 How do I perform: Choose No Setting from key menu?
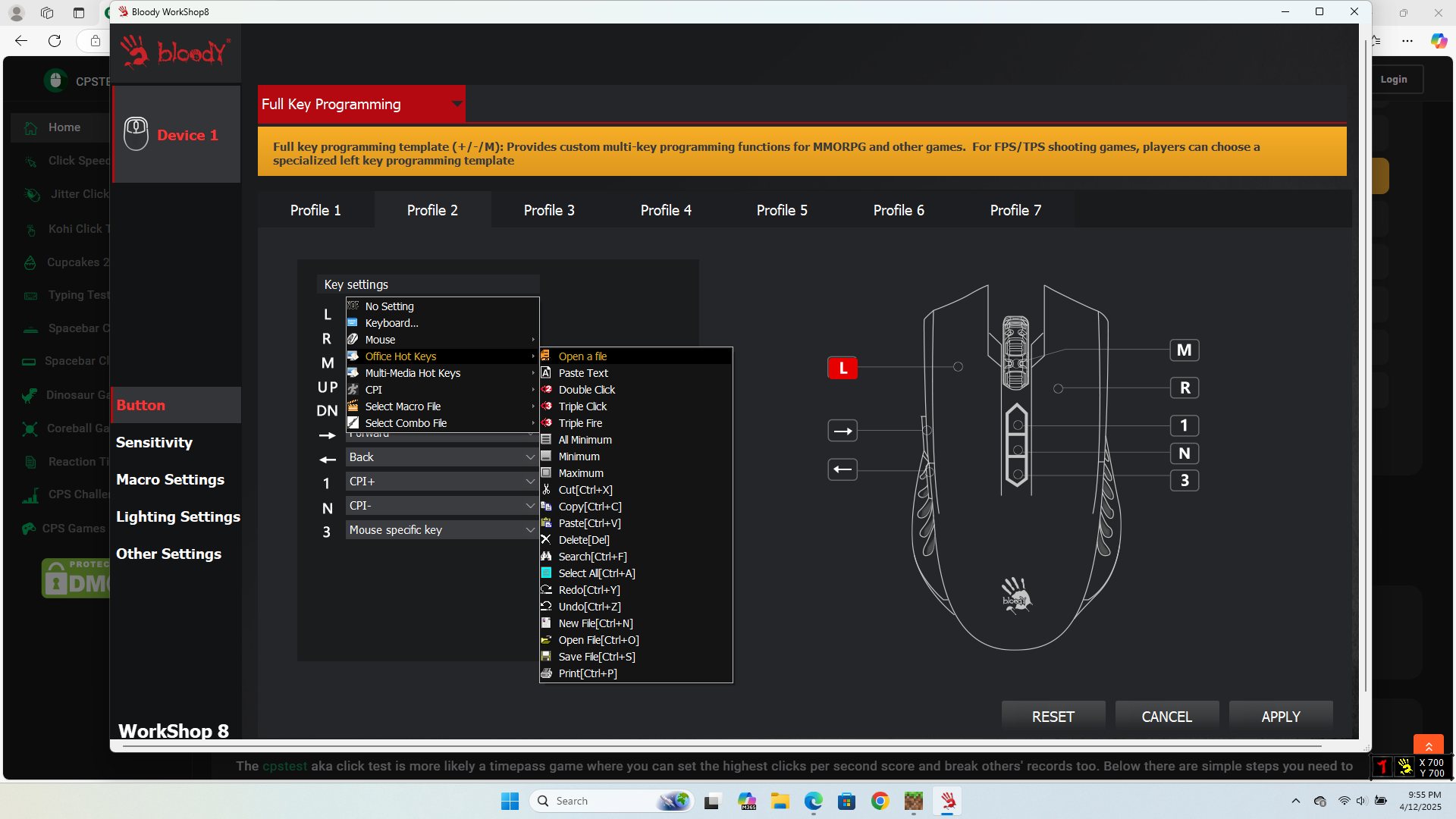coord(443,306)
